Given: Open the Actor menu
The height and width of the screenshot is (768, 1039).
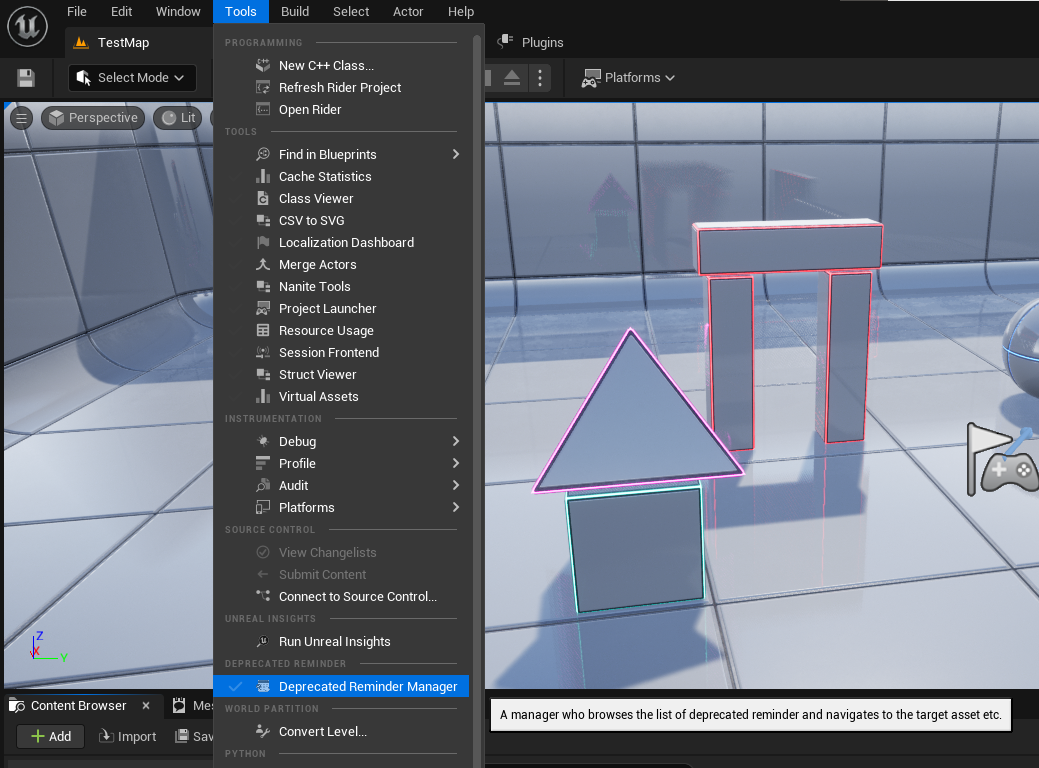Looking at the screenshot, I should (408, 11).
